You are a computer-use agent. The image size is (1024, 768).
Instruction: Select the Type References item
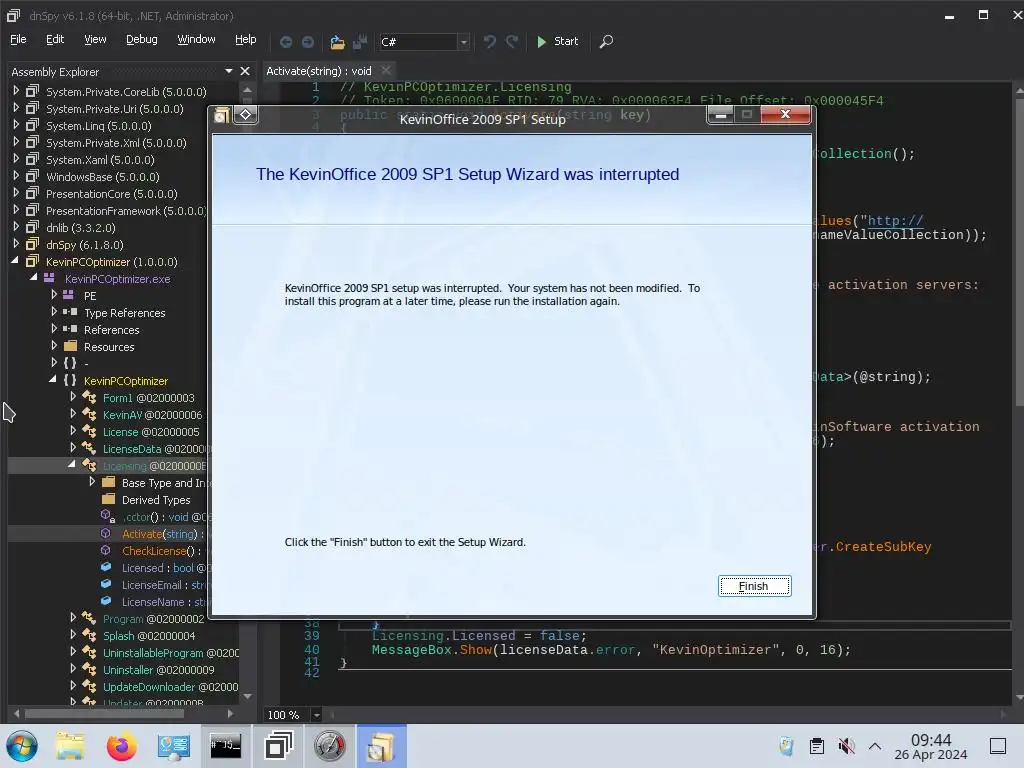click(125, 313)
